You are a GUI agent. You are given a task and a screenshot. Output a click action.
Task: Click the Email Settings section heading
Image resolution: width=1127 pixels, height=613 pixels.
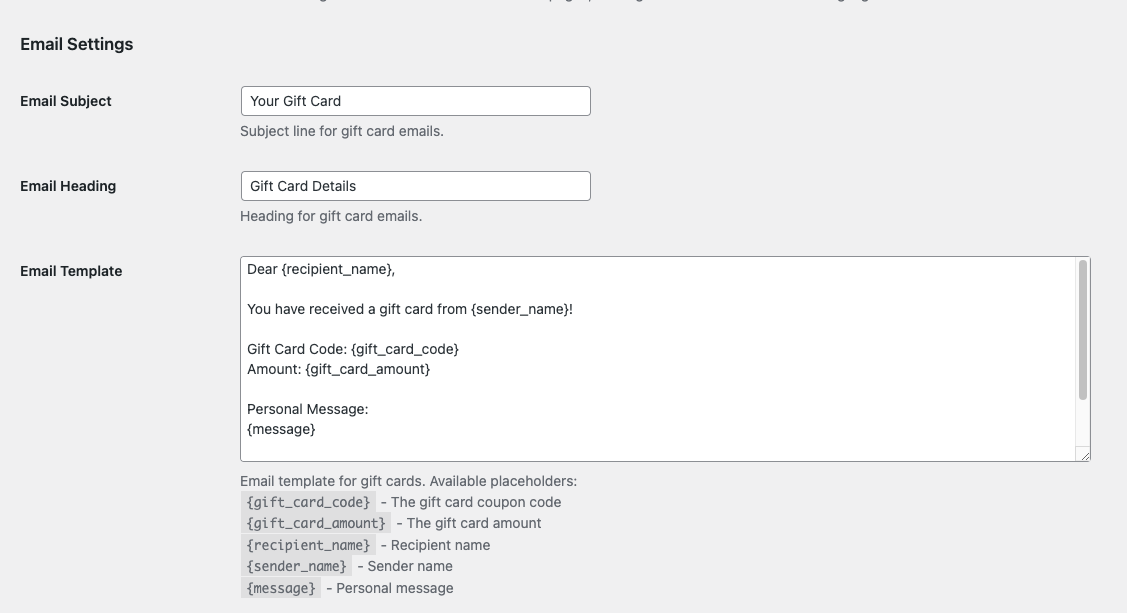click(x=77, y=44)
